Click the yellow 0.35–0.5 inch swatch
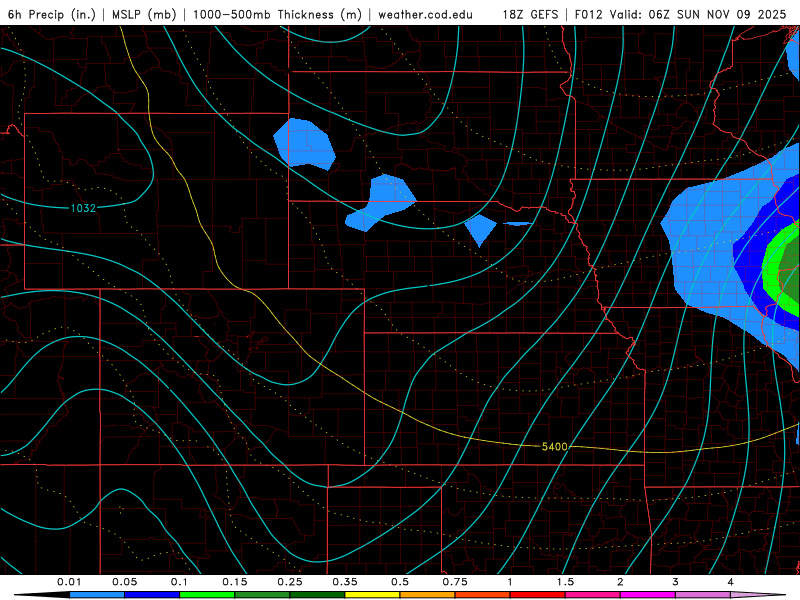 pyautogui.click(x=372, y=595)
